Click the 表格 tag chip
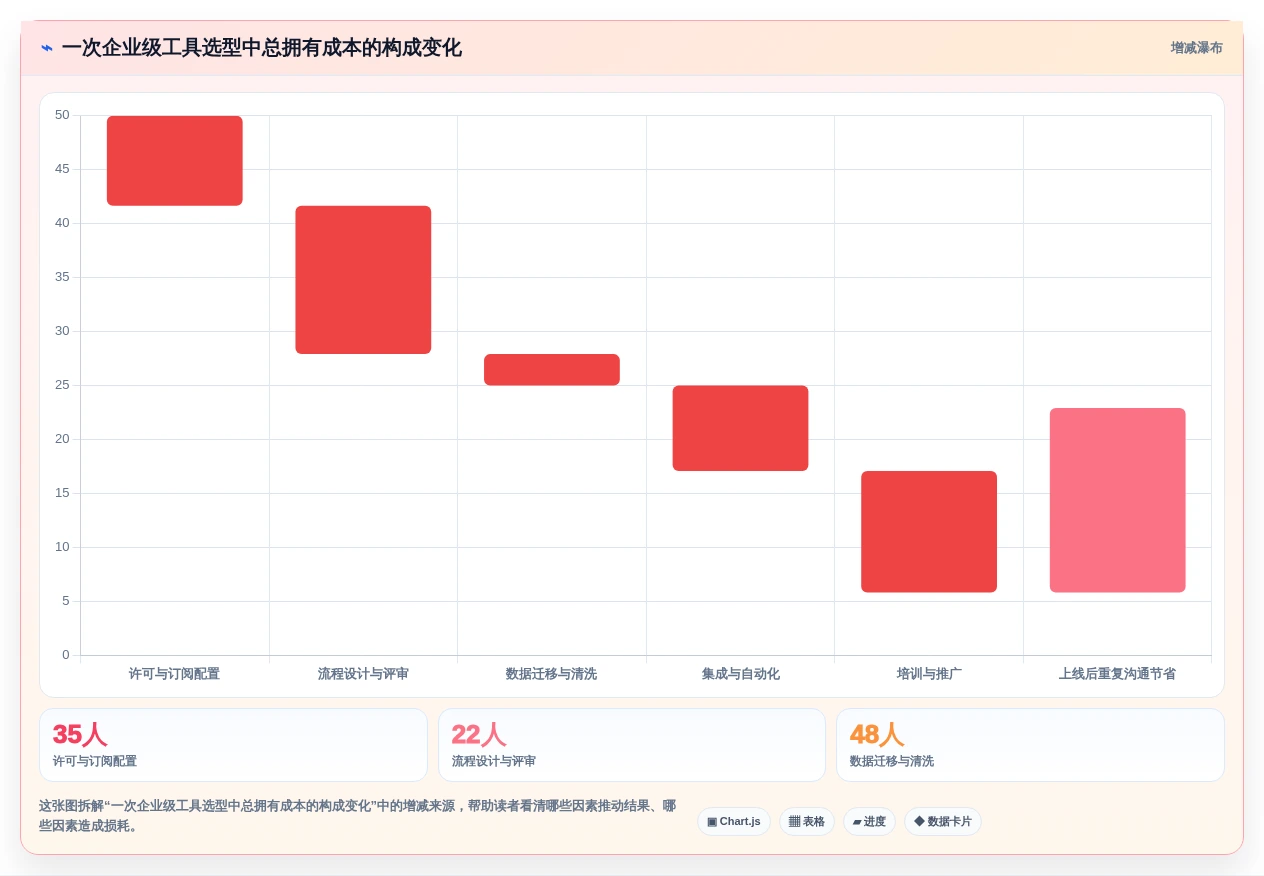The height and width of the screenshot is (876, 1264). coord(807,822)
